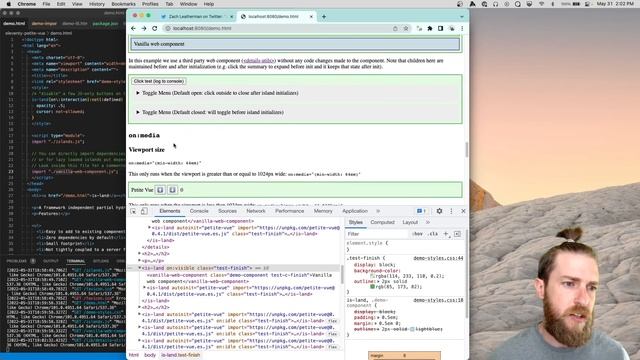The height and width of the screenshot is (360, 640).
Task: Close the localhost demo.html tab
Action: (x=311, y=17)
